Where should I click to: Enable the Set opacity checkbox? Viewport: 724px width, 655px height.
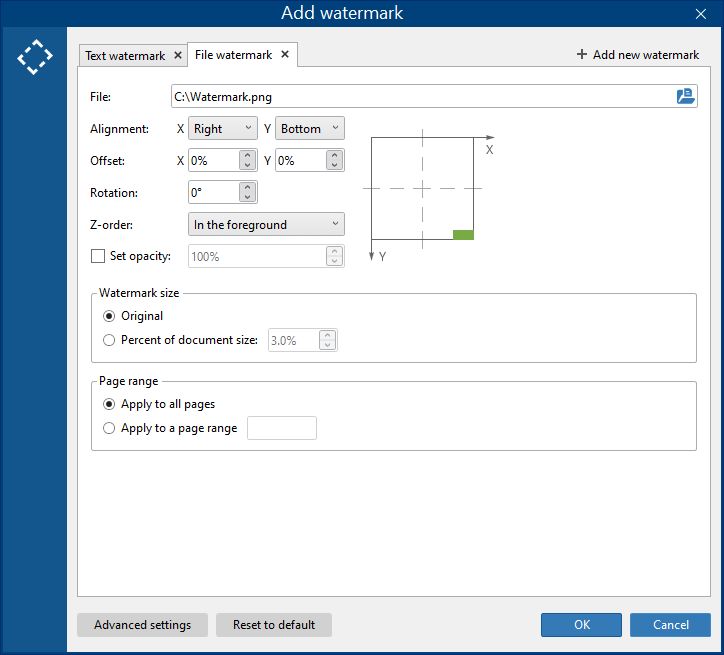click(98, 256)
